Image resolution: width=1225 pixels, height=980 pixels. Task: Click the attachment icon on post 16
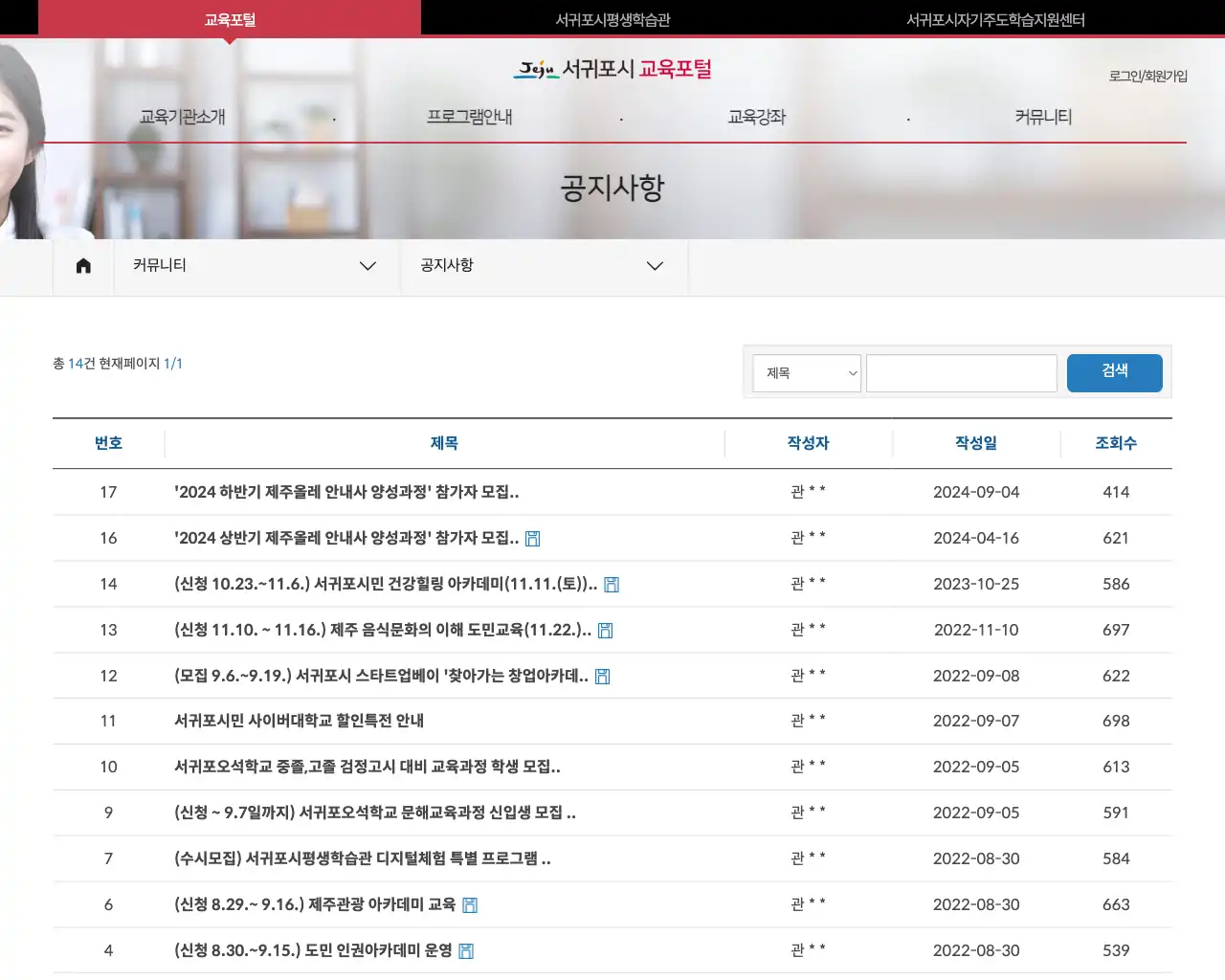[532, 538]
